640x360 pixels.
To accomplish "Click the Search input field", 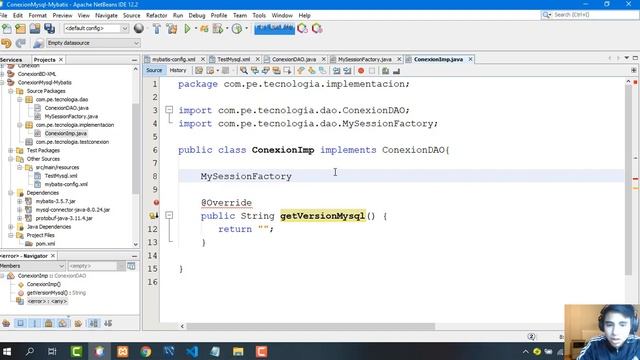I will click(594, 15).
